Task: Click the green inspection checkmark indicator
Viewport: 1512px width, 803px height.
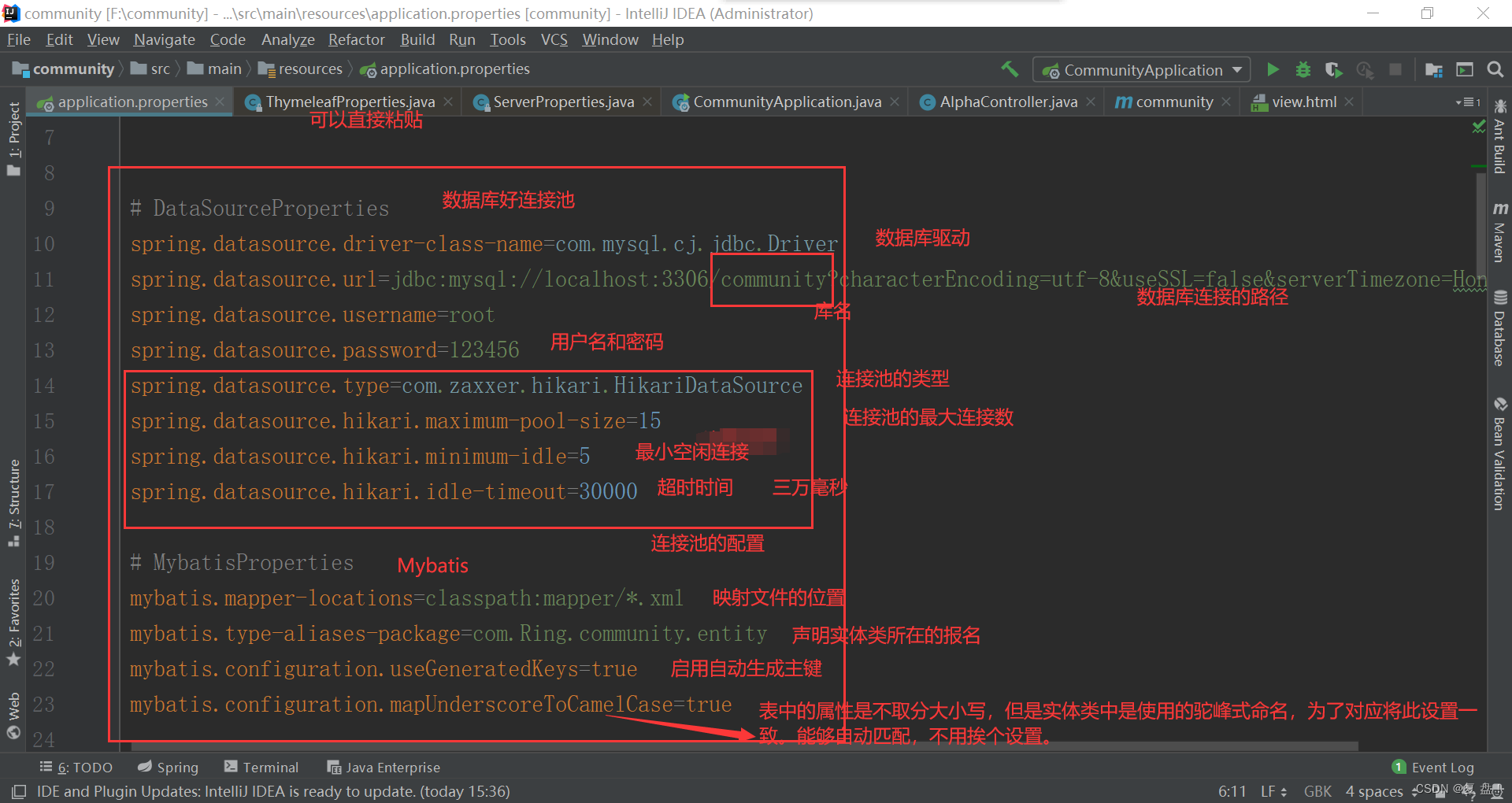Action: [1478, 127]
